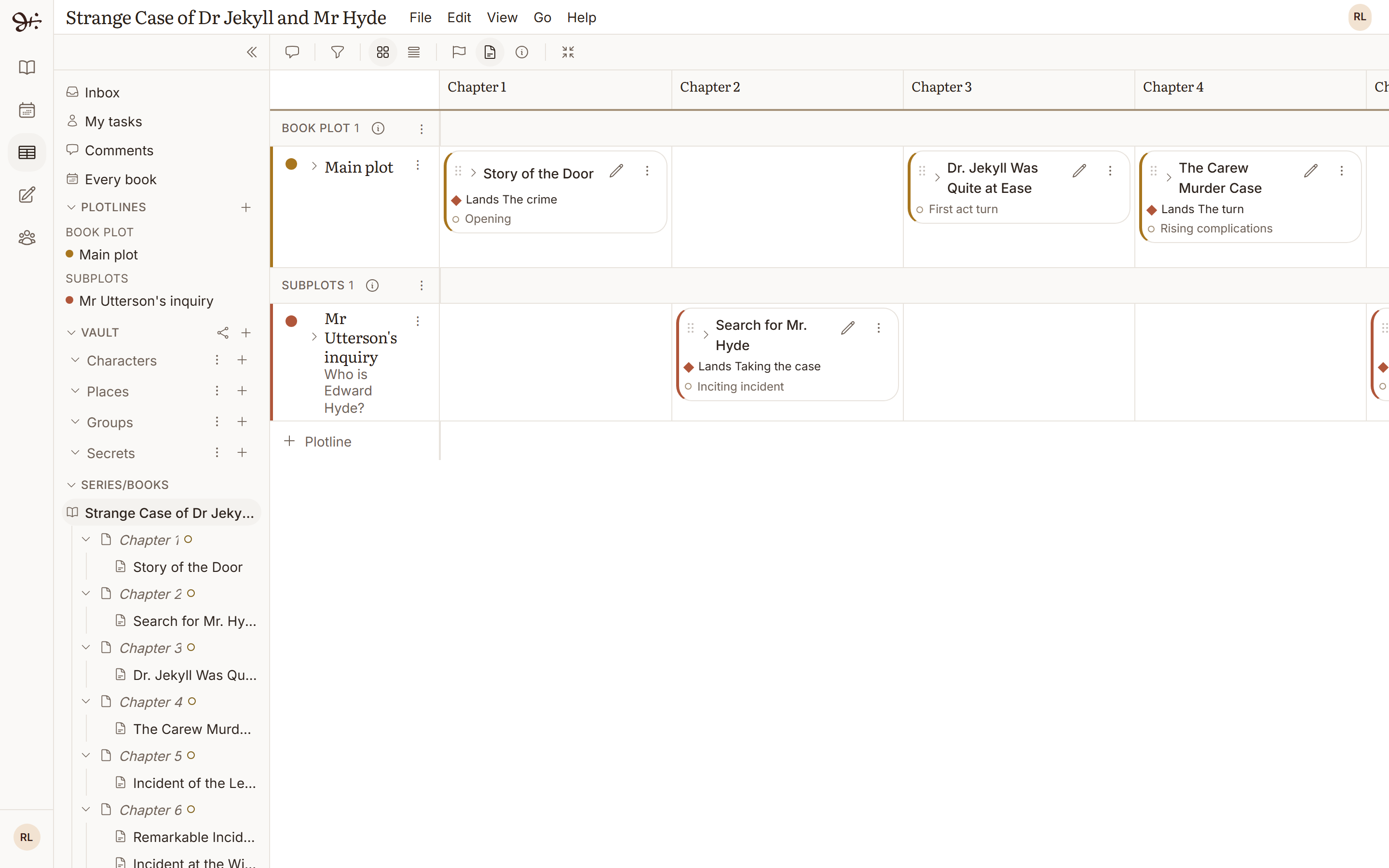
Task: Click the flag icon in the toolbar
Action: [x=459, y=52]
